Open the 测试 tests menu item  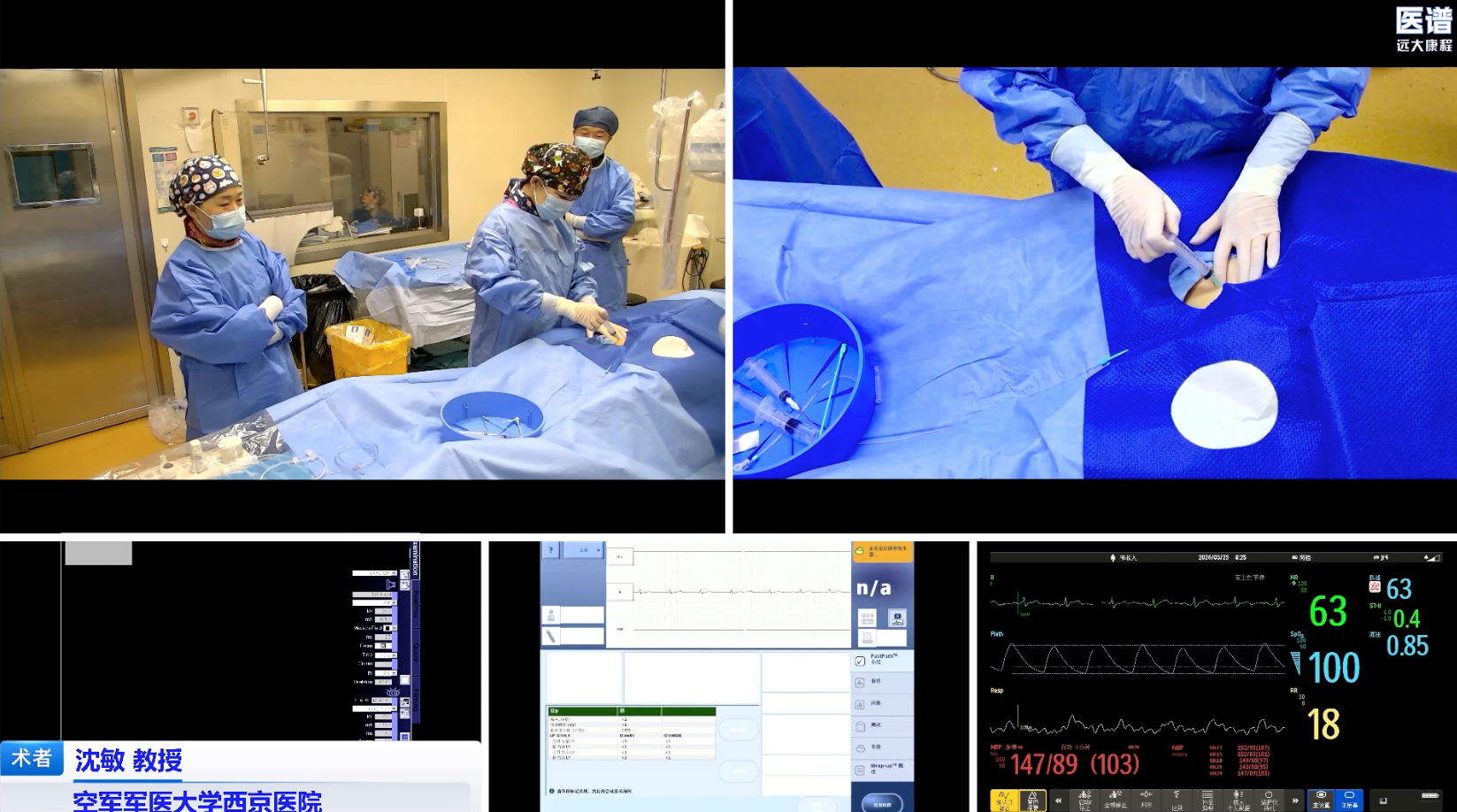(882, 726)
